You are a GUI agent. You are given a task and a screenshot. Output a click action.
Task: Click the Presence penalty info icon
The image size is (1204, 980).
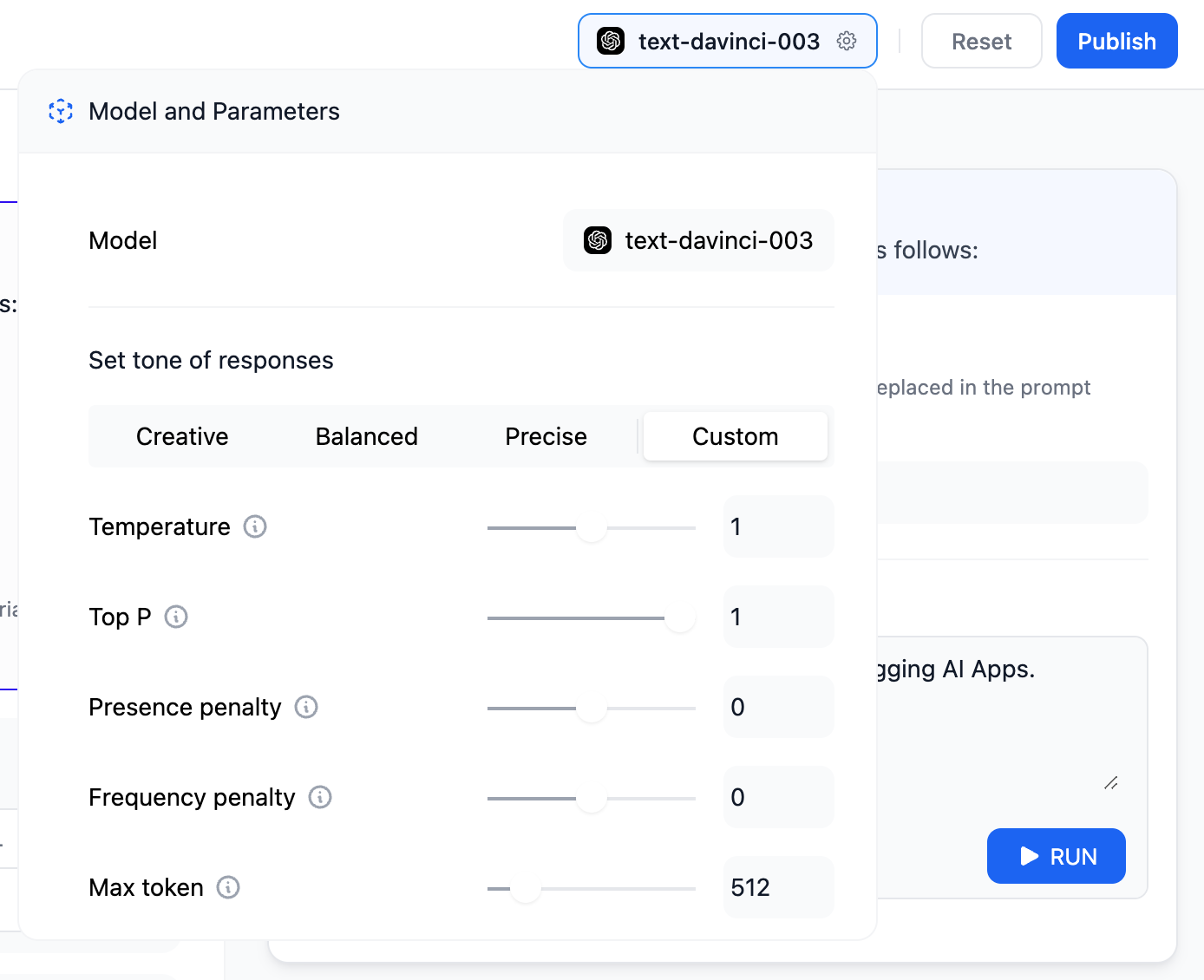(306, 707)
